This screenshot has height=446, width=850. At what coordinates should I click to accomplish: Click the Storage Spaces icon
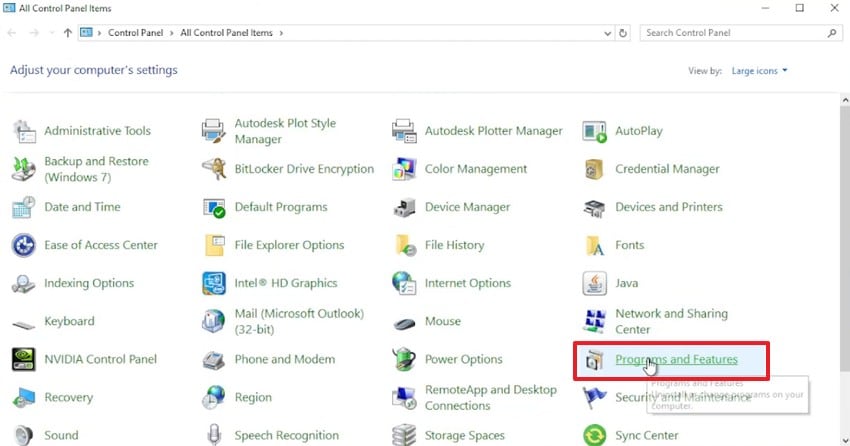pyautogui.click(x=404, y=435)
